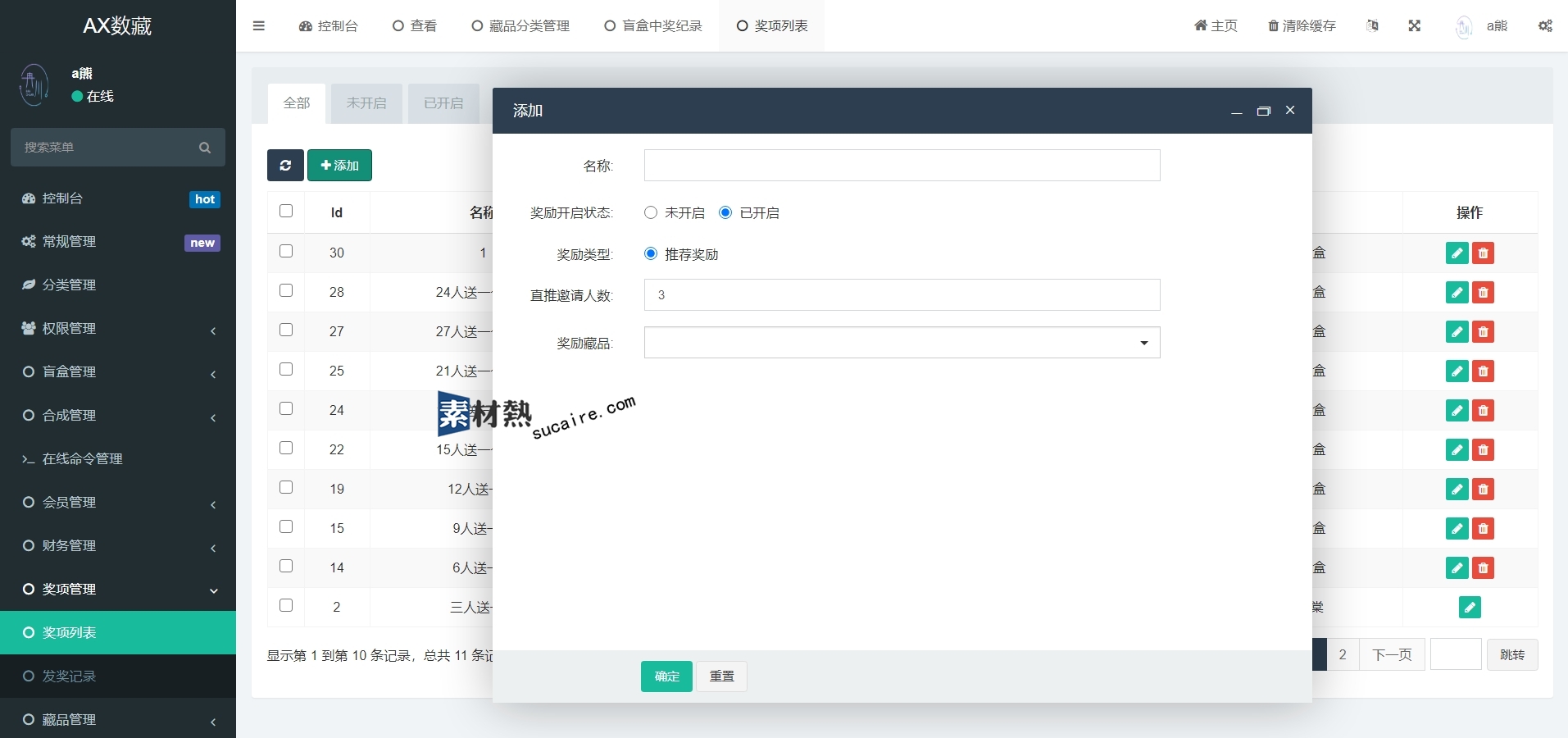This screenshot has height=738, width=1568.
Task: Expand the 盲盒管理 sidebar menu
Action: [118, 372]
